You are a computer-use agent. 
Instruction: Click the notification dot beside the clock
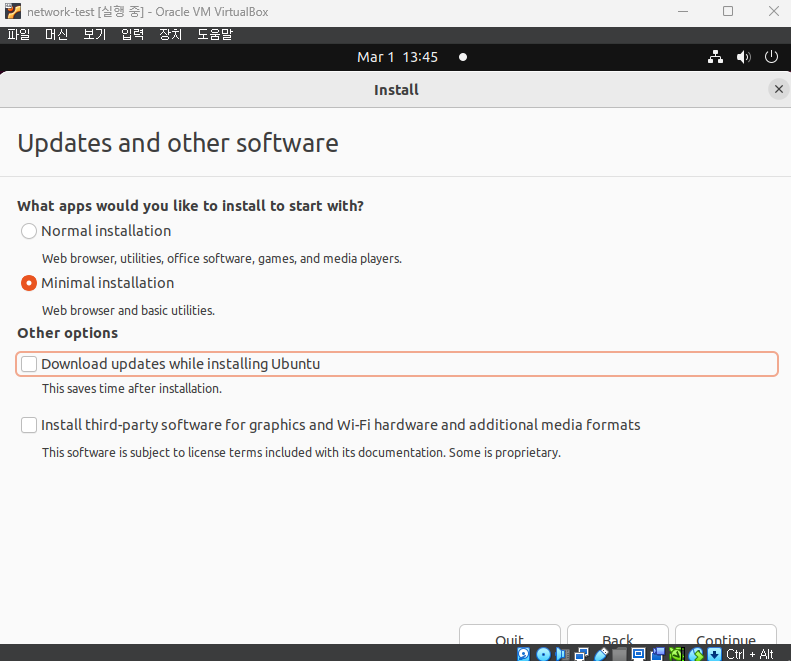pyautogui.click(x=463, y=57)
